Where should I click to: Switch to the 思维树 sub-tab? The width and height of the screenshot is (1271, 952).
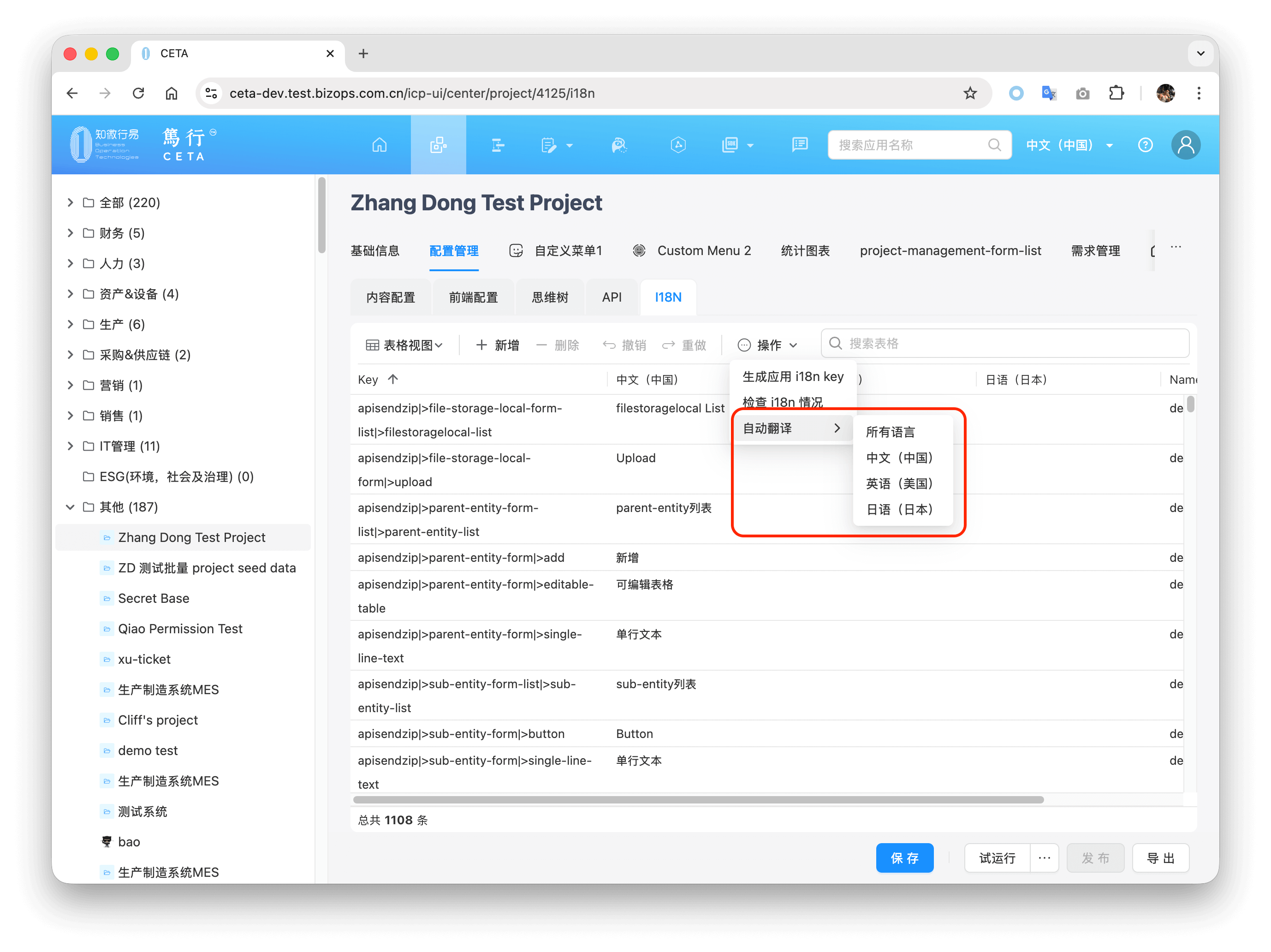(550, 297)
